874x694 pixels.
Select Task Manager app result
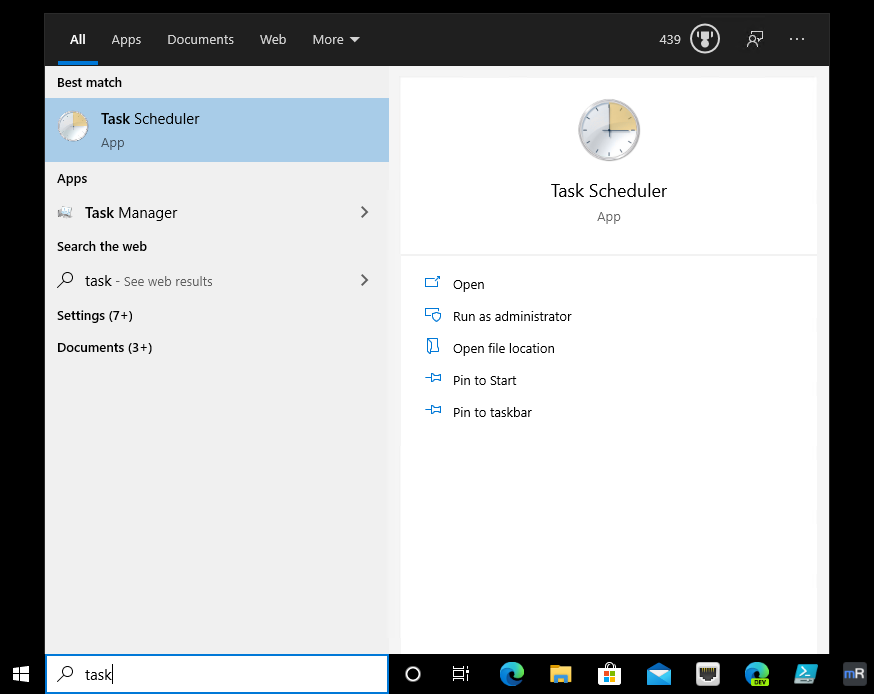(217, 212)
